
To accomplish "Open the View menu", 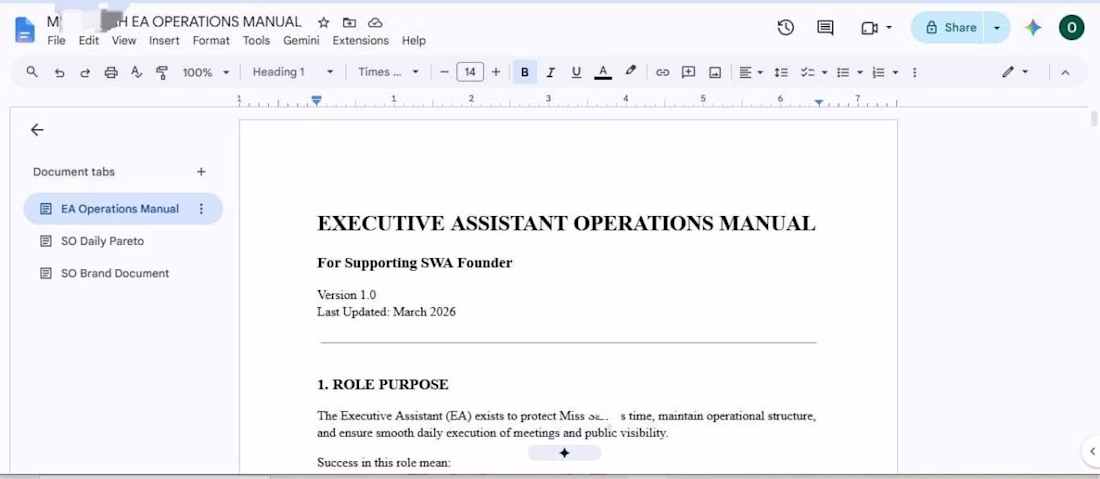I will tap(124, 41).
